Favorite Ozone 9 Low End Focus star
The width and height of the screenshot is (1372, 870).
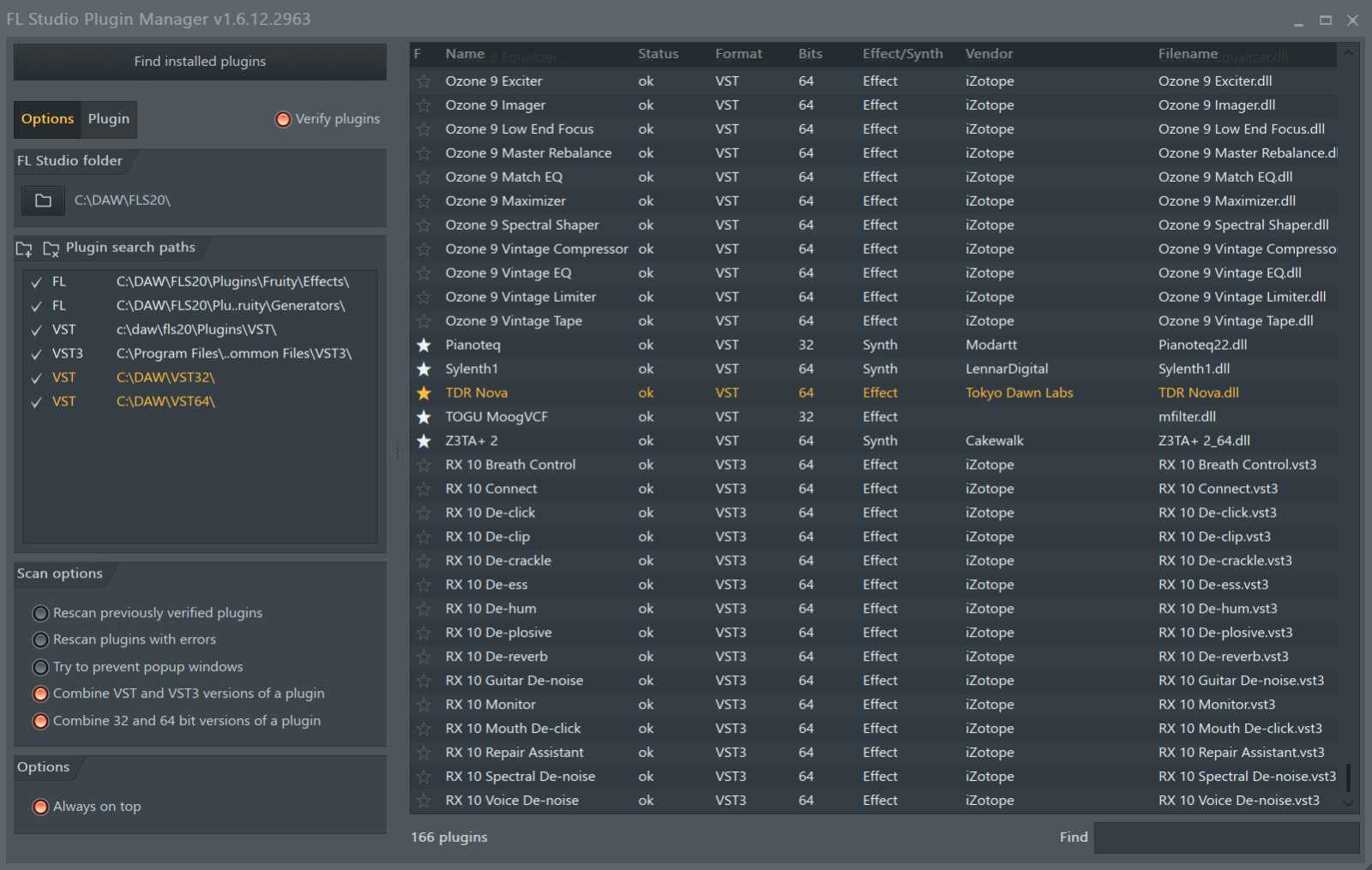424,129
